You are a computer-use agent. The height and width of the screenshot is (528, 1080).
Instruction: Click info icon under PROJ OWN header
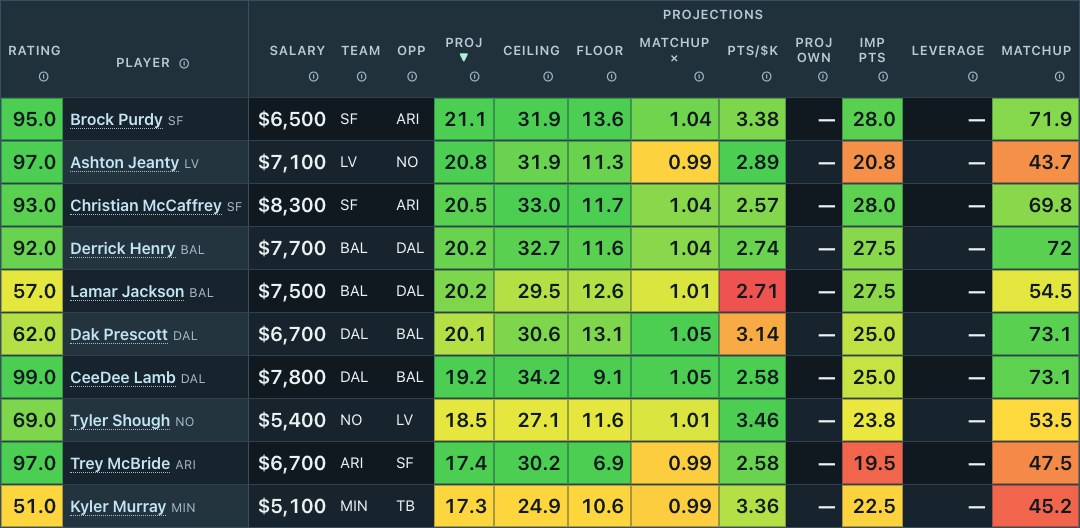pos(823,77)
